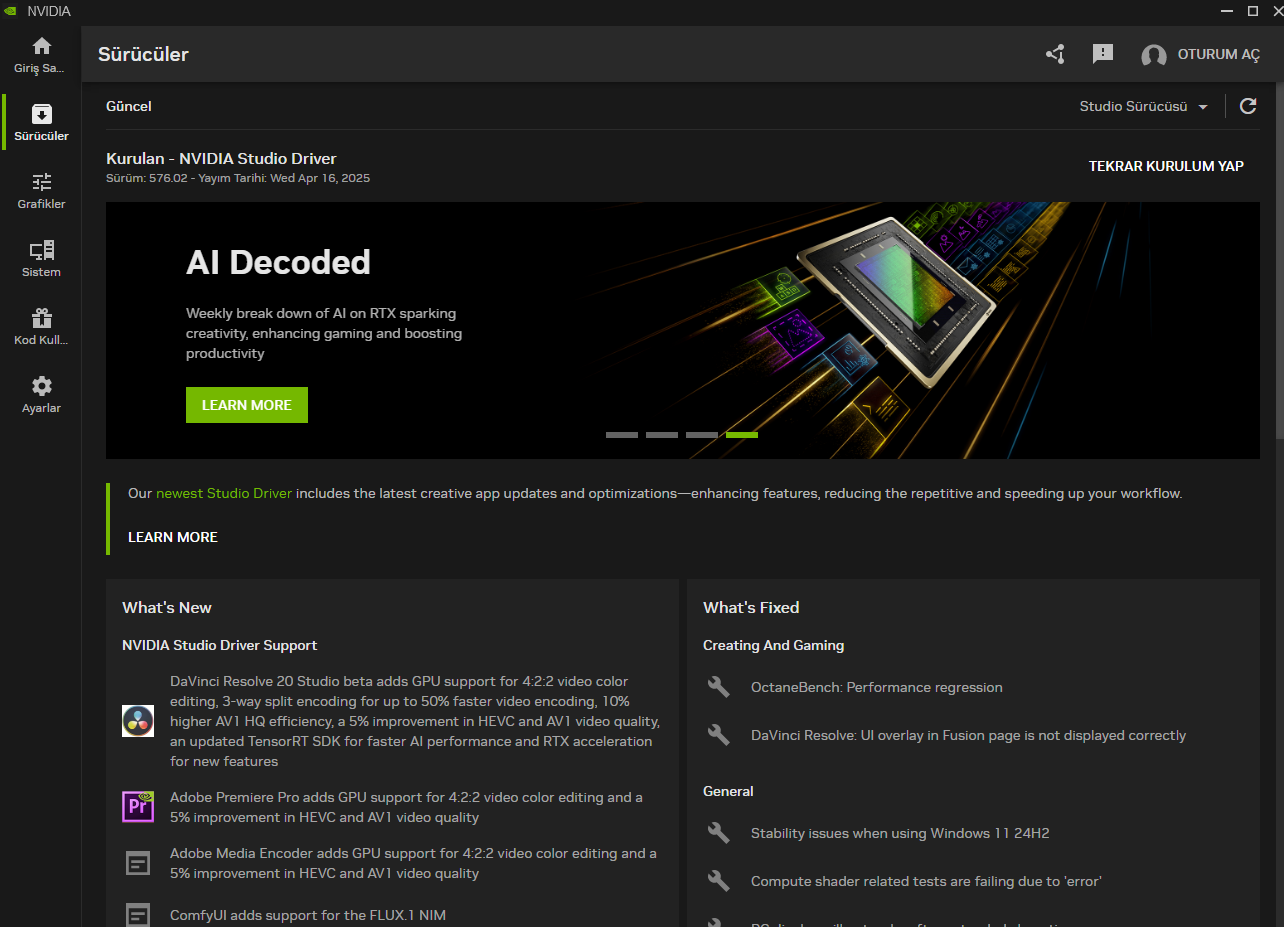Image resolution: width=1284 pixels, height=927 pixels.
Task: Click the share icon in header
Action: point(1055,54)
